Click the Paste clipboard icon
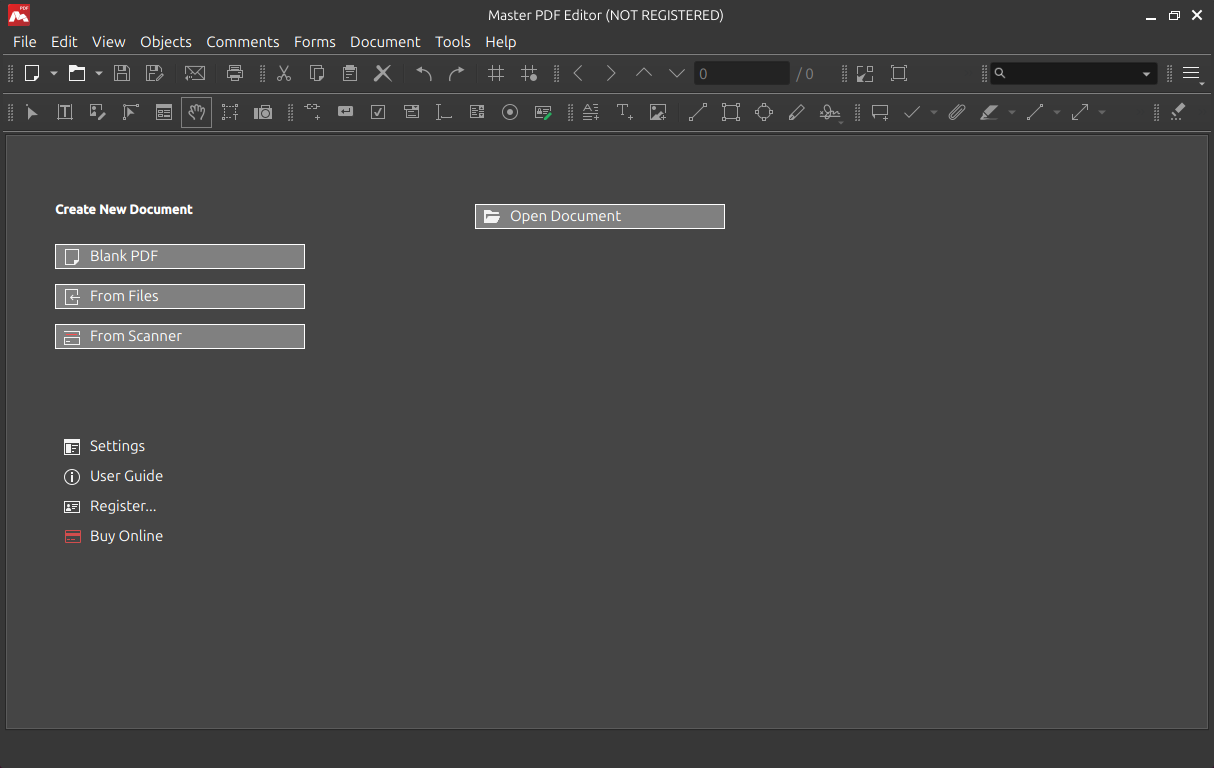This screenshot has width=1214, height=768. [349, 73]
